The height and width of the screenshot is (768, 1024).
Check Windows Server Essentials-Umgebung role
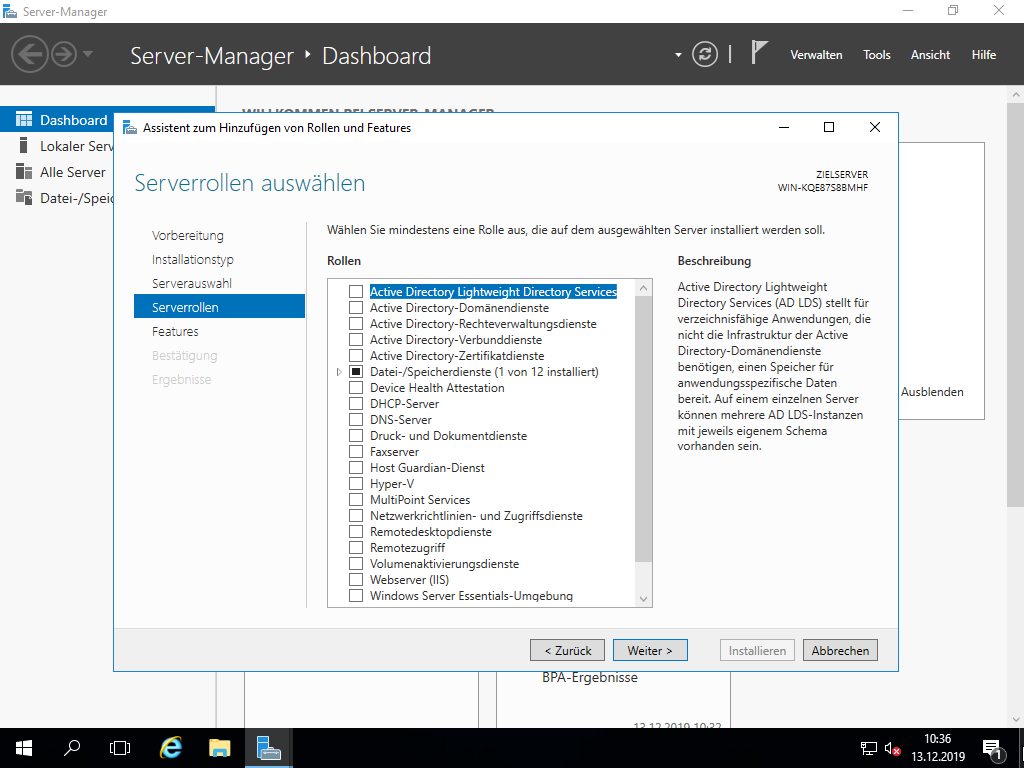pyautogui.click(x=356, y=596)
